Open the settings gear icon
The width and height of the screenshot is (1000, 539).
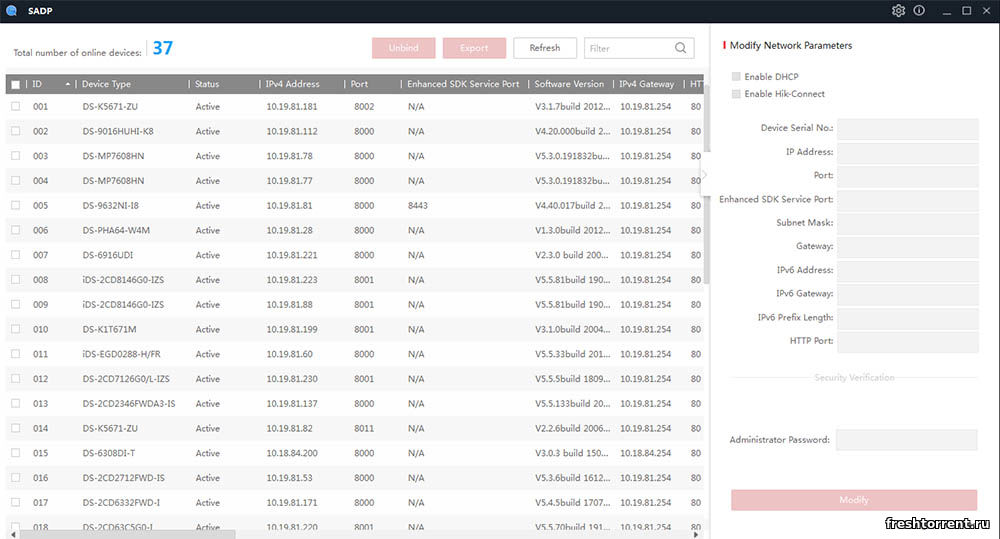point(898,11)
